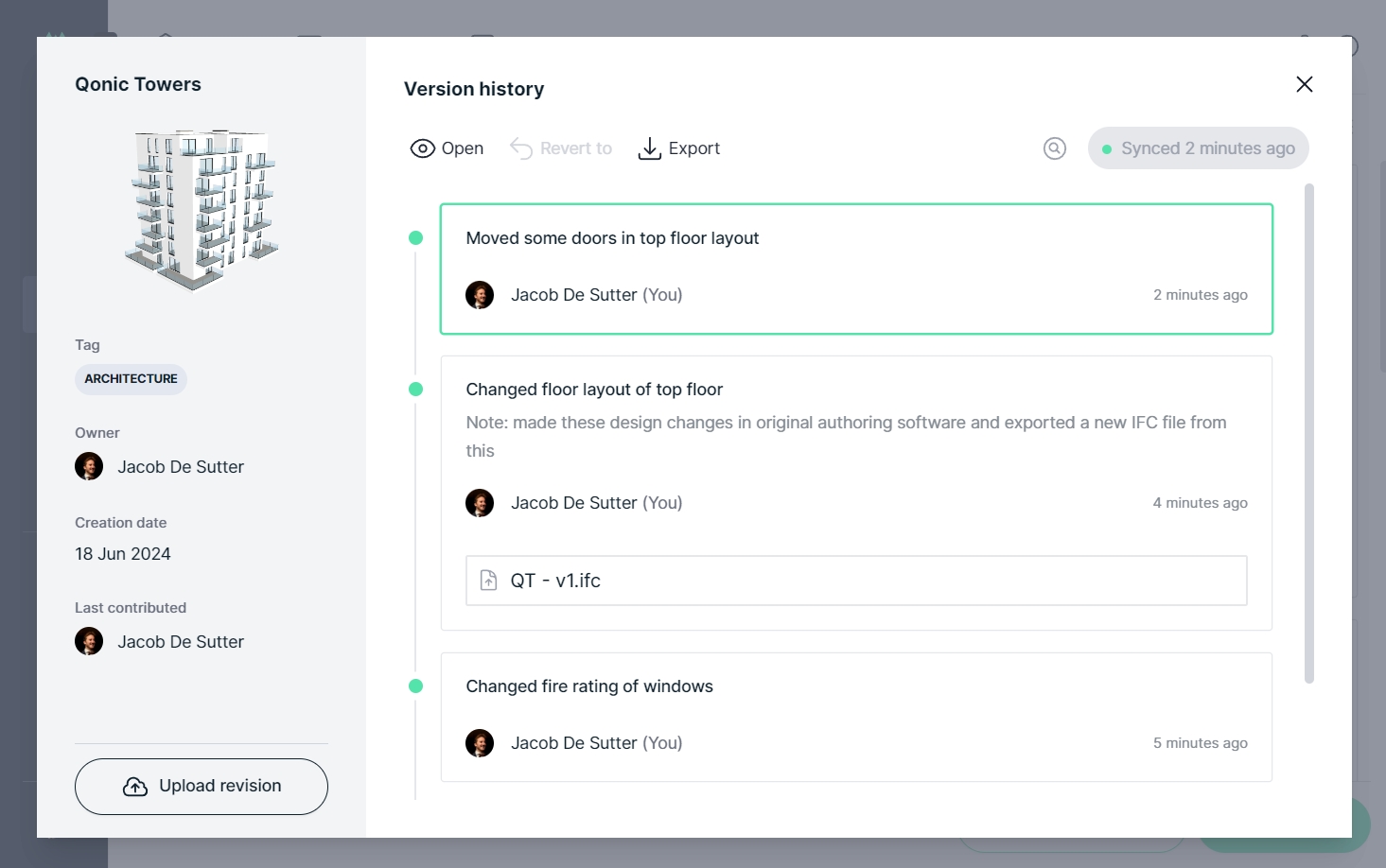1386x868 pixels.
Task: Click the QT - v1.ifc file icon
Action: (489, 581)
